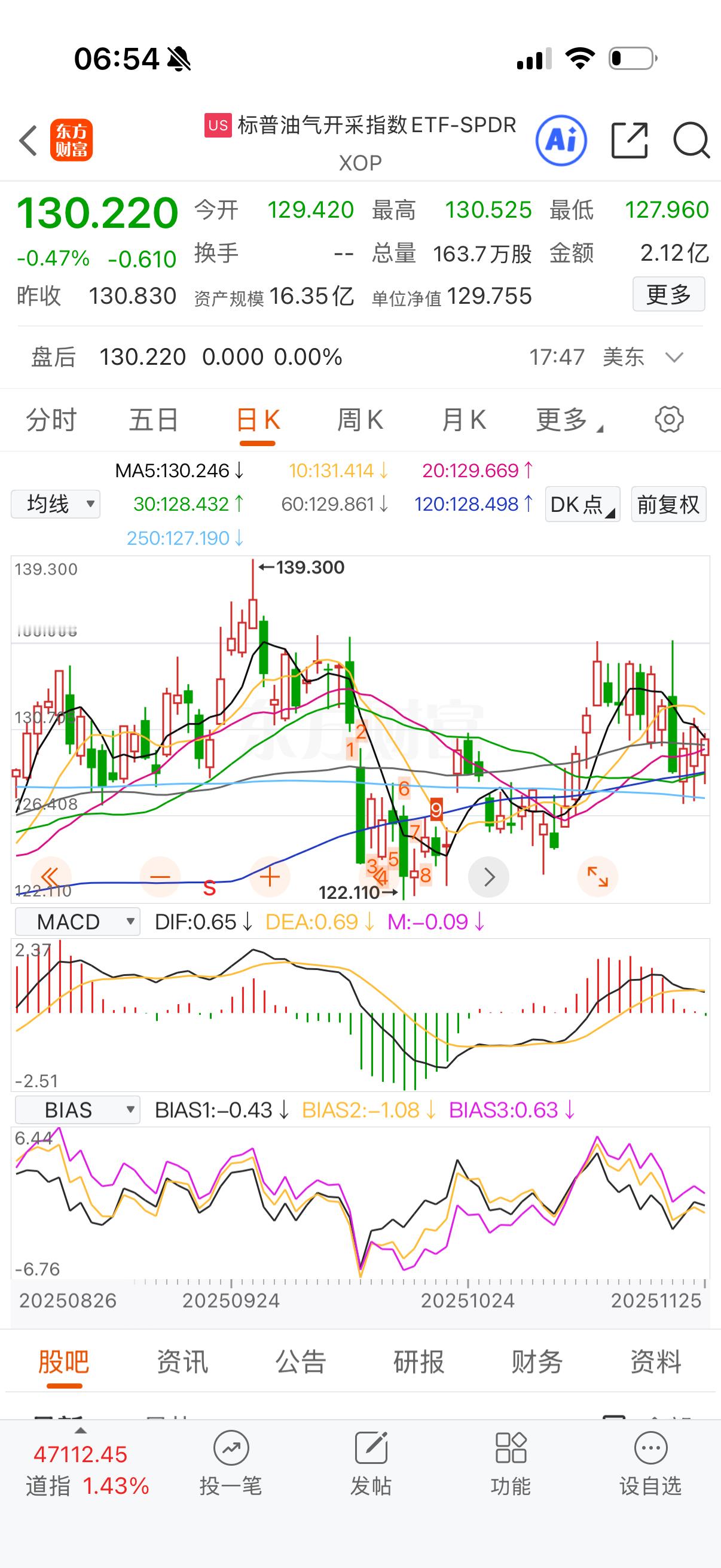The width and height of the screenshot is (721, 1568).
Task: Open the BIAS indicator dropdown
Action: tap(77, 1110)
